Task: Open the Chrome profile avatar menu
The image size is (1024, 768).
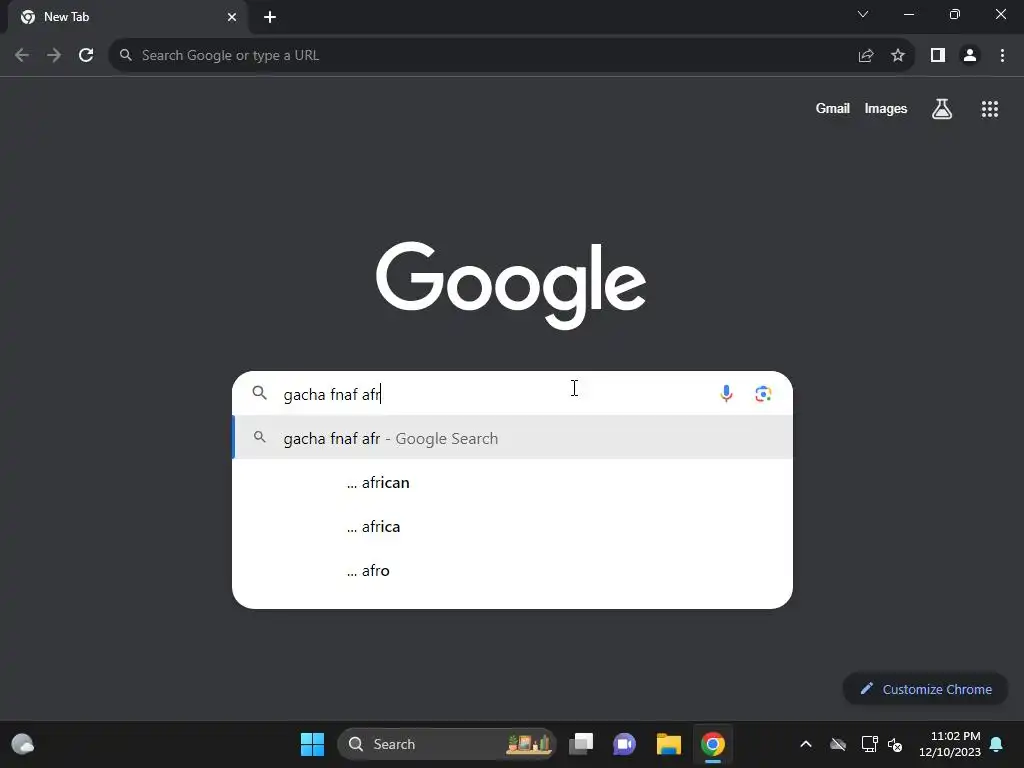Action: [970, 56]
